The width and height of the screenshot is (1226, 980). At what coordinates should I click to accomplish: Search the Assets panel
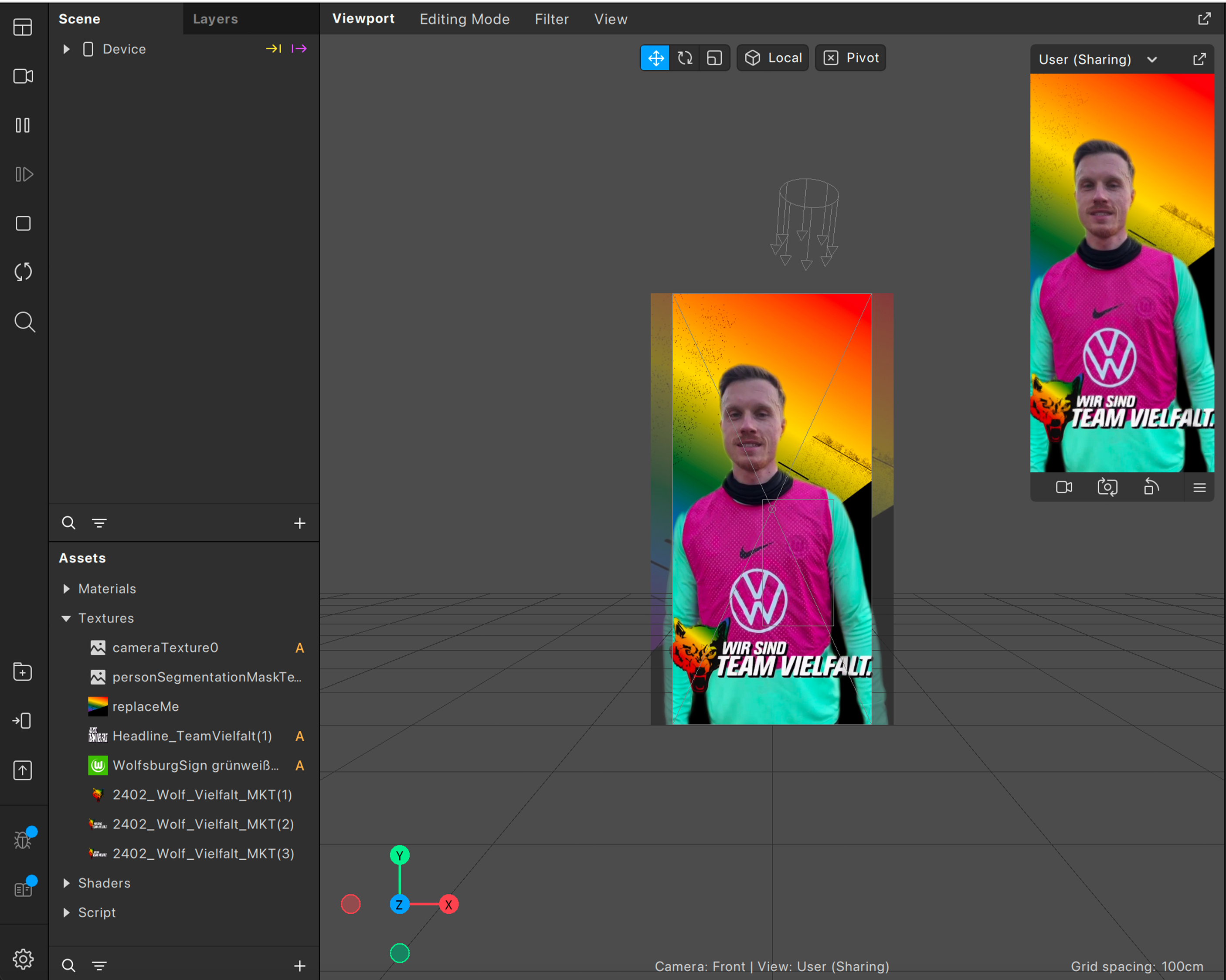coord(68,965)
